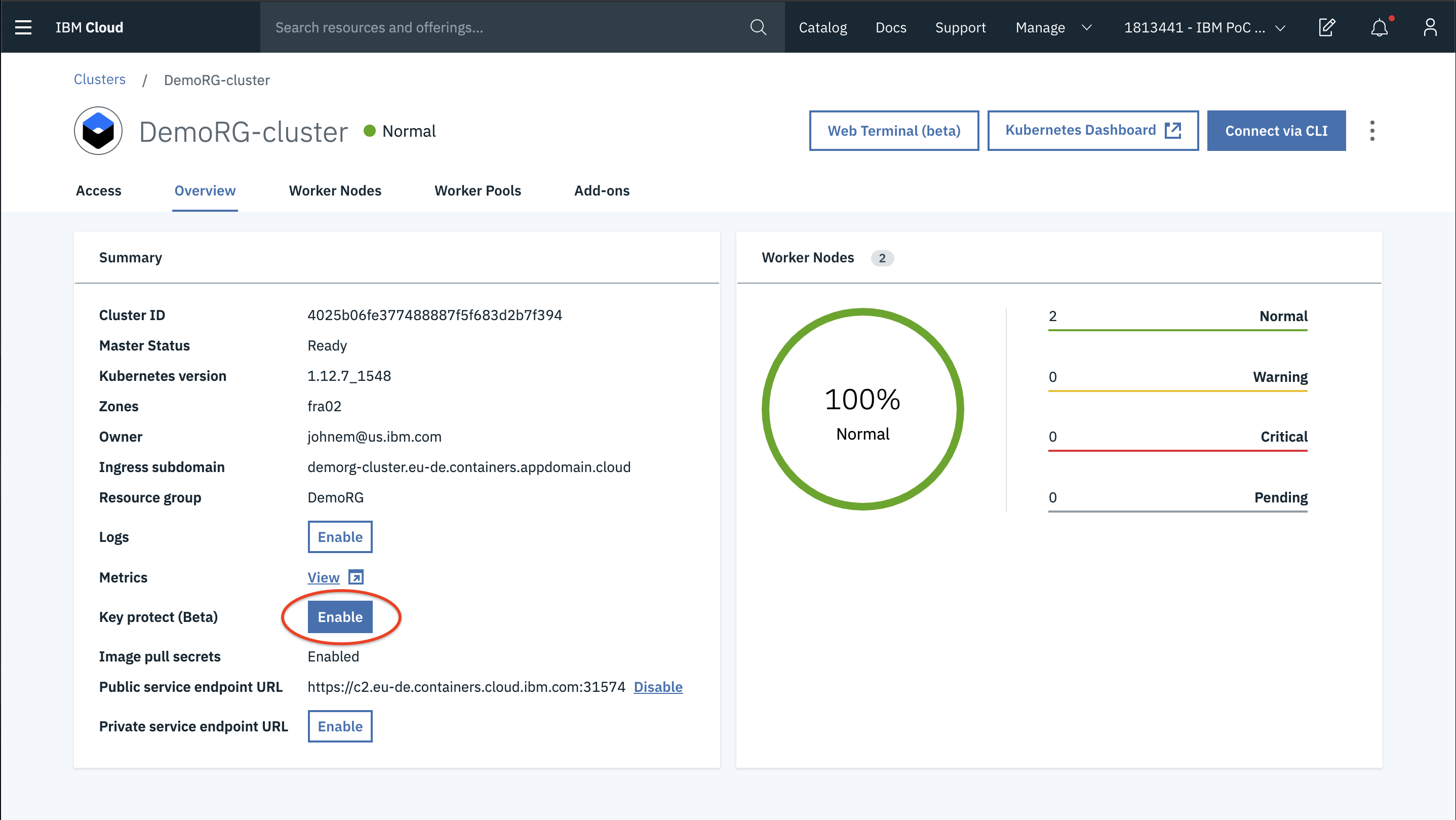Viewport: 1456px width, 820px height.
Task: Click the Summary card heading
Action: click(x=130, y=257)
